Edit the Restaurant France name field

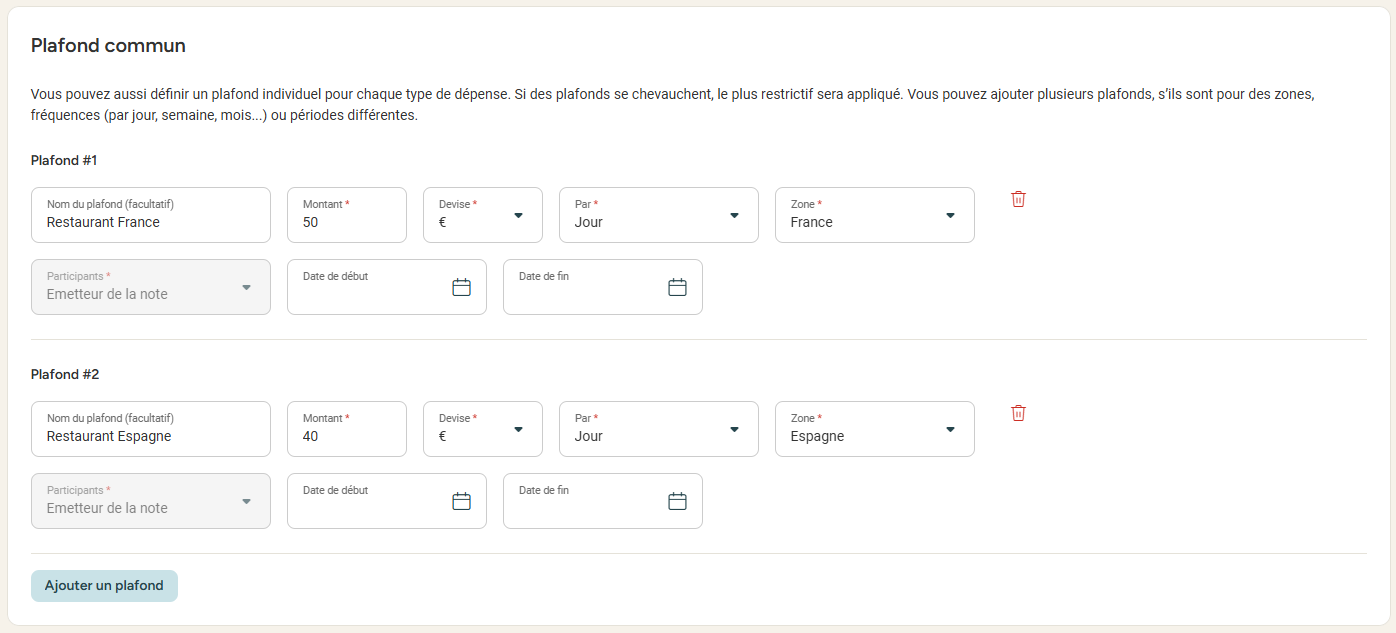point(151,215)
